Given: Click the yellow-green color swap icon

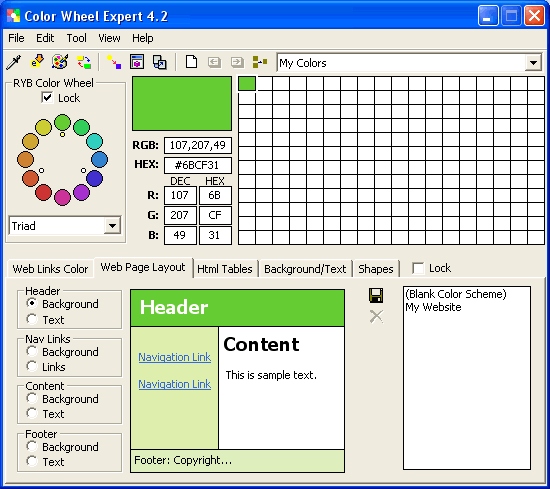Looking at the screenshot, I should tap(84, 62).
